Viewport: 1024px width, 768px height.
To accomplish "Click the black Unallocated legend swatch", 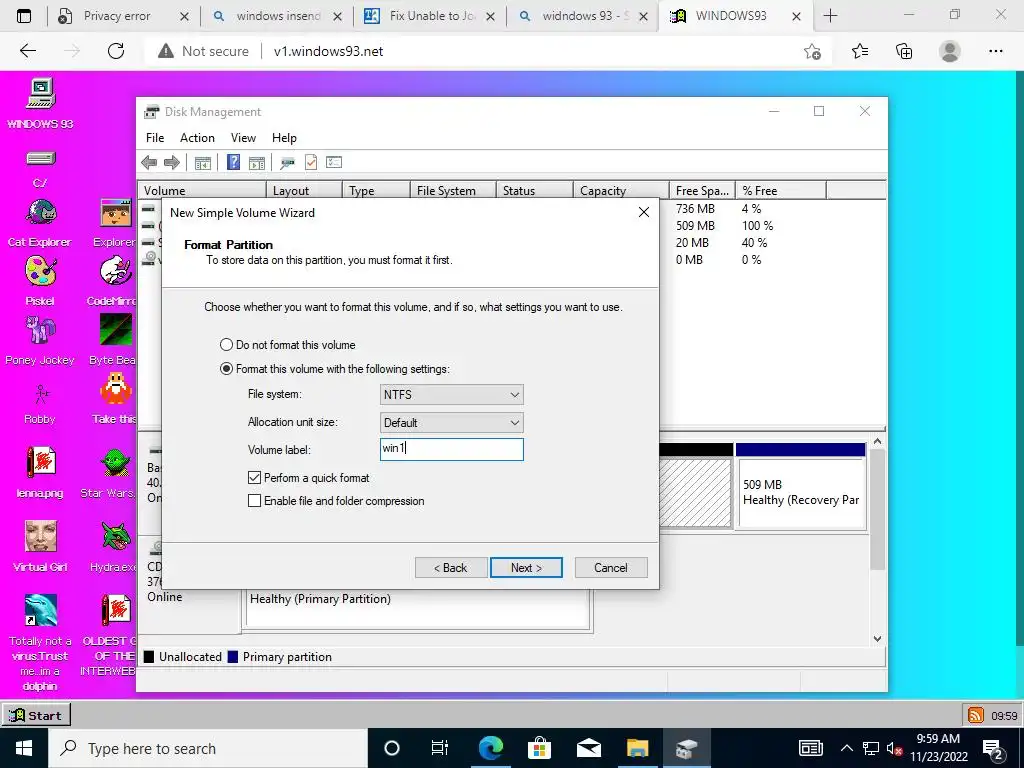I will tap(149, 657).
